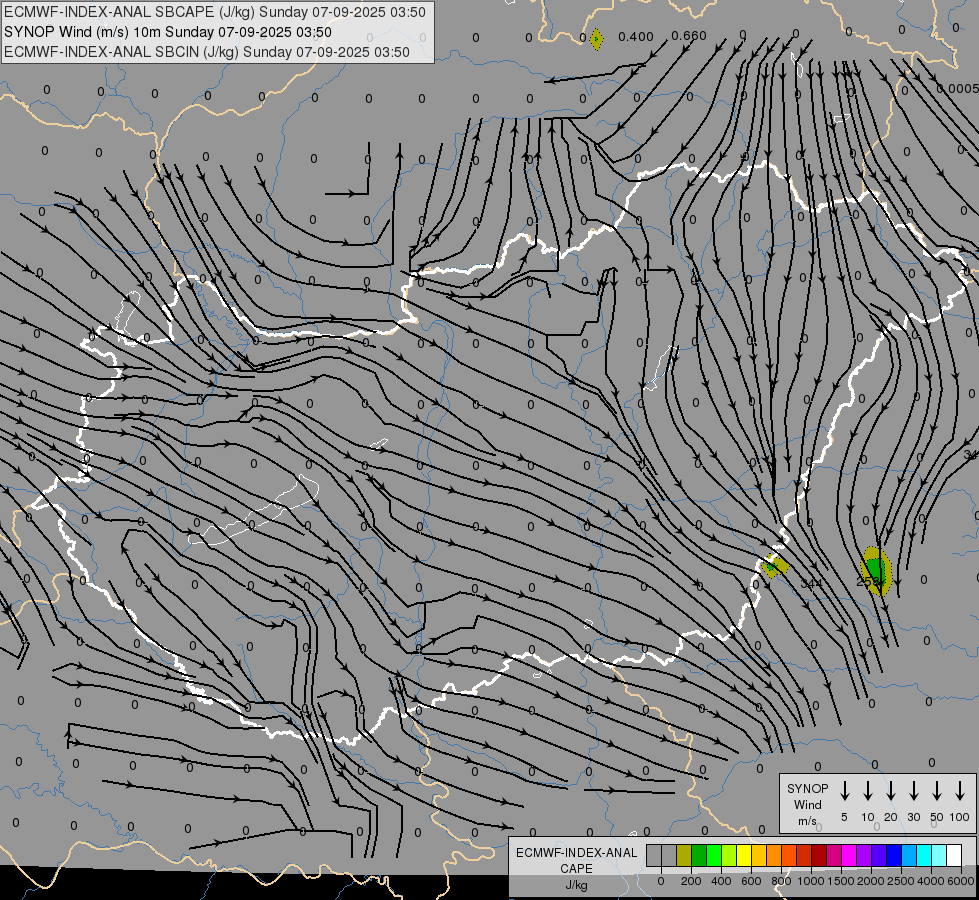Click the 2000 tick label on colour scale
Viewport: 979px width, 900px height.
(x=871, y=881)
